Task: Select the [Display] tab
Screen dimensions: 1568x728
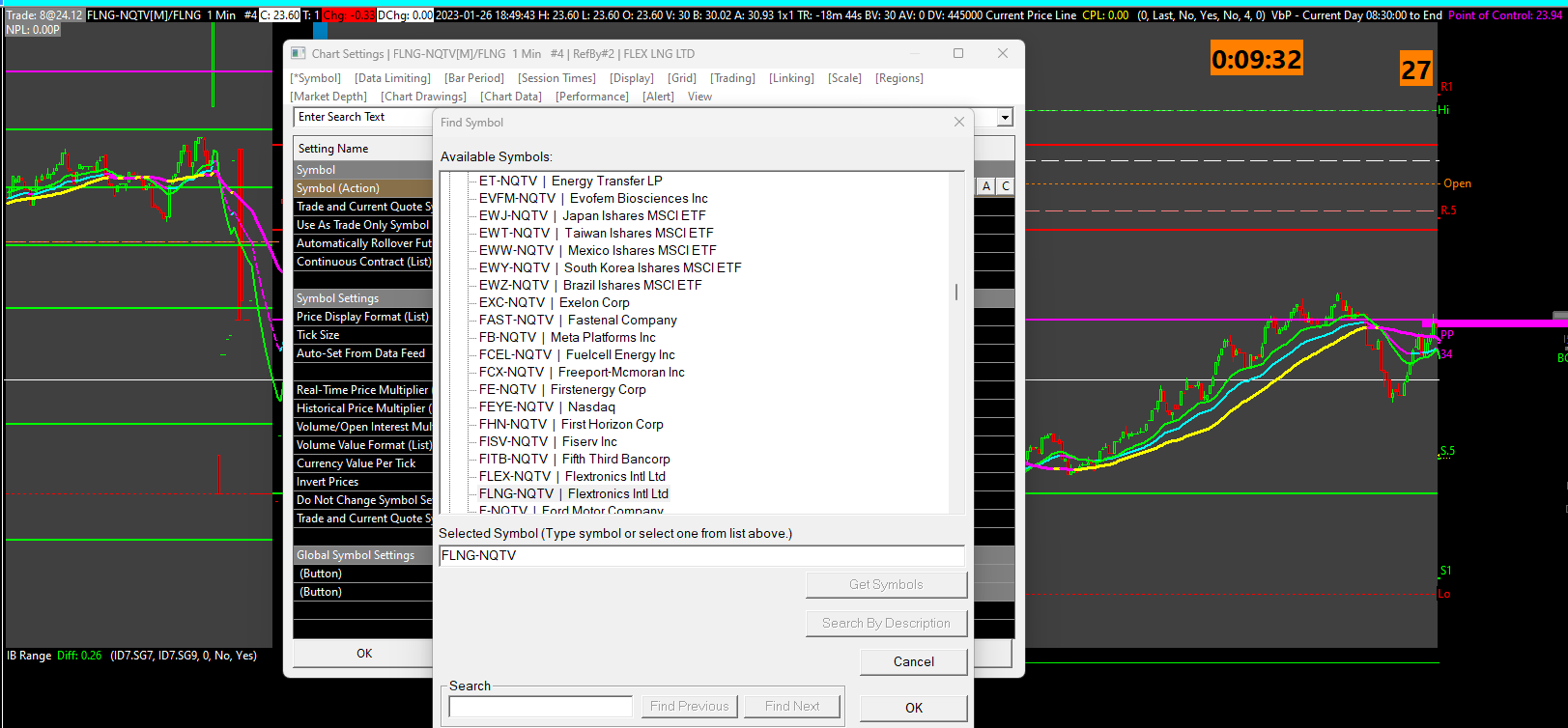Action: tap(632, 78)
